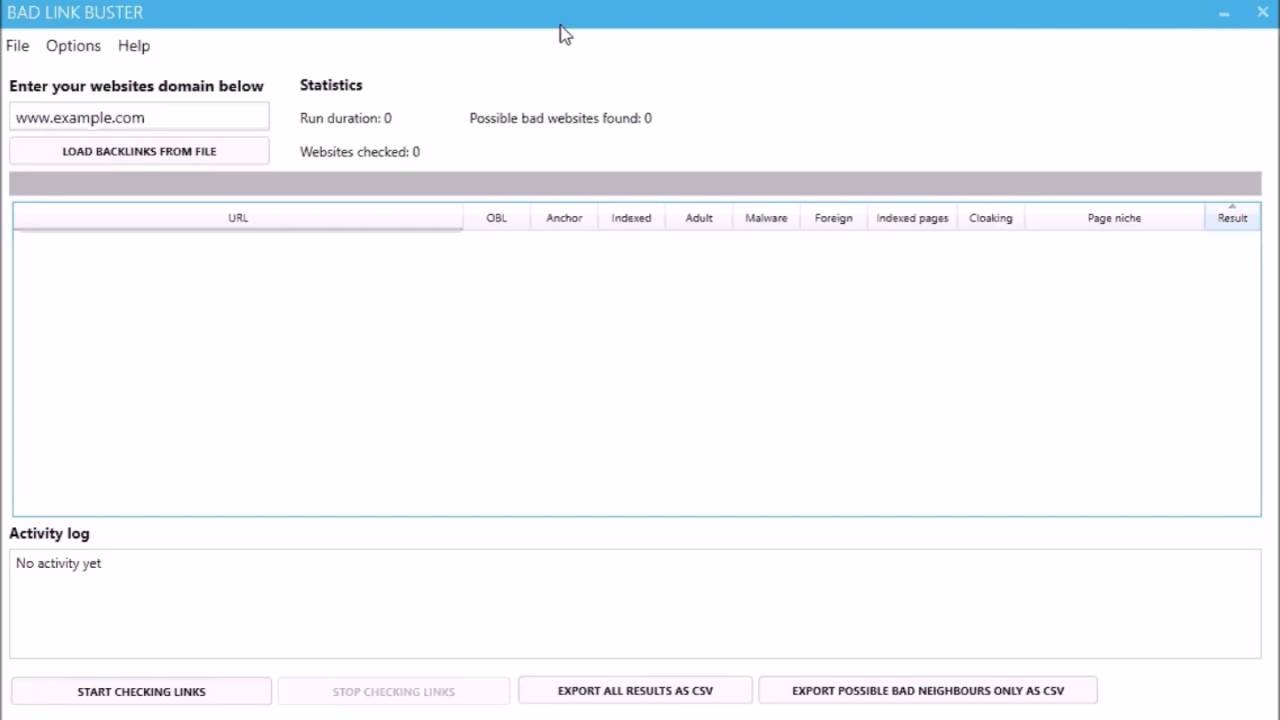Image resolution: width=1280 pixels, height=720 pixels.
Task: Click the website domain input field
Action: (139, 117)
